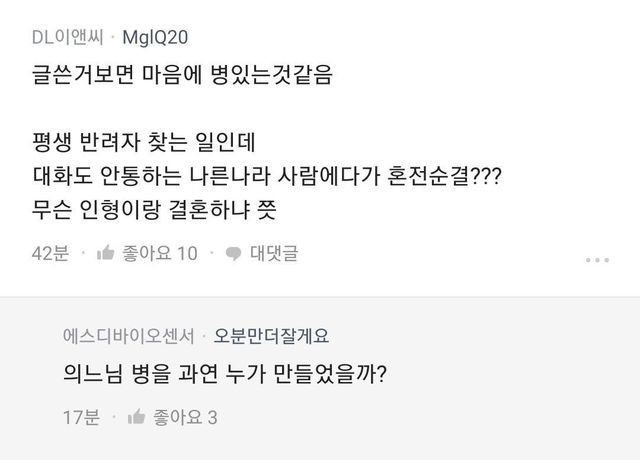Viewport: 640px width, 460px height.
Task: Tap 좋아요 3 like label on reply
Action: [184, 417]
